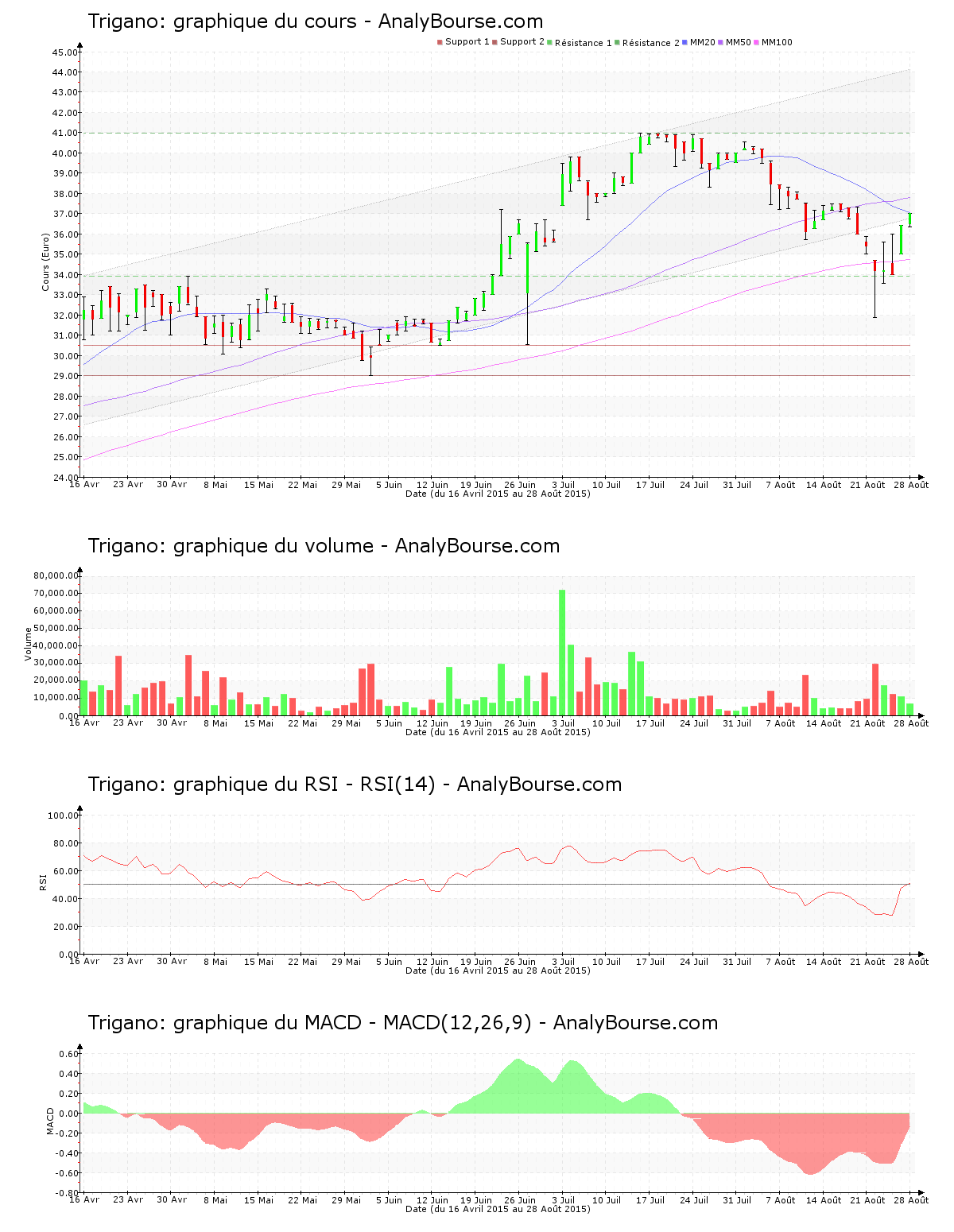Click the green MACD peak near 26 Juin
Viewport: 954px width, 1232px height.
(518, 1085)
